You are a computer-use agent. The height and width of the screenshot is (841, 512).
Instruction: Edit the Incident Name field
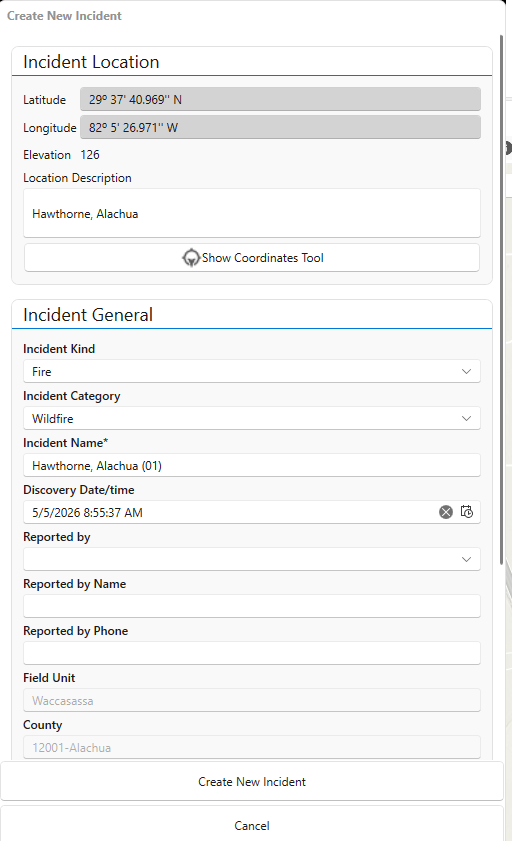coord(251,466)
